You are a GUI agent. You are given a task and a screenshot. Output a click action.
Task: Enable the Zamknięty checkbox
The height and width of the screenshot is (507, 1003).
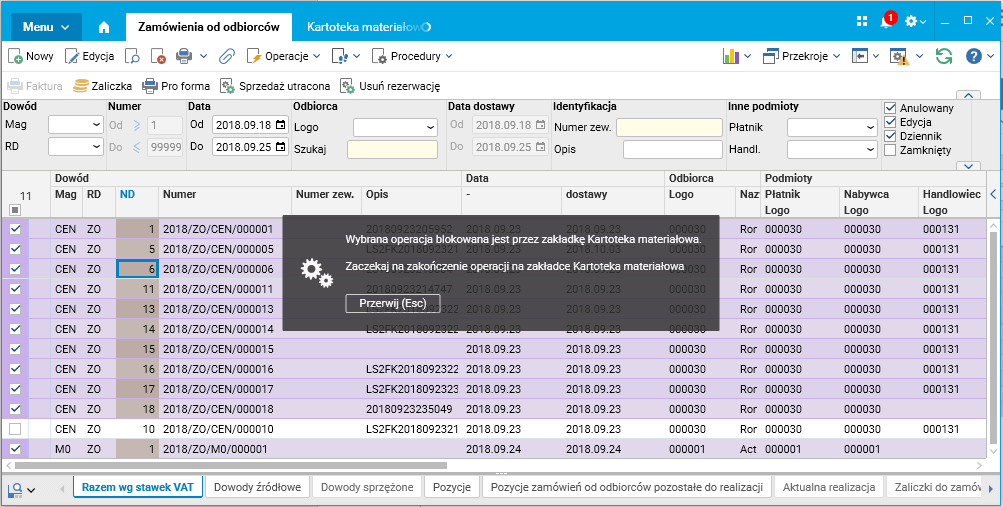pyautogui.click(x=890, y=150)
